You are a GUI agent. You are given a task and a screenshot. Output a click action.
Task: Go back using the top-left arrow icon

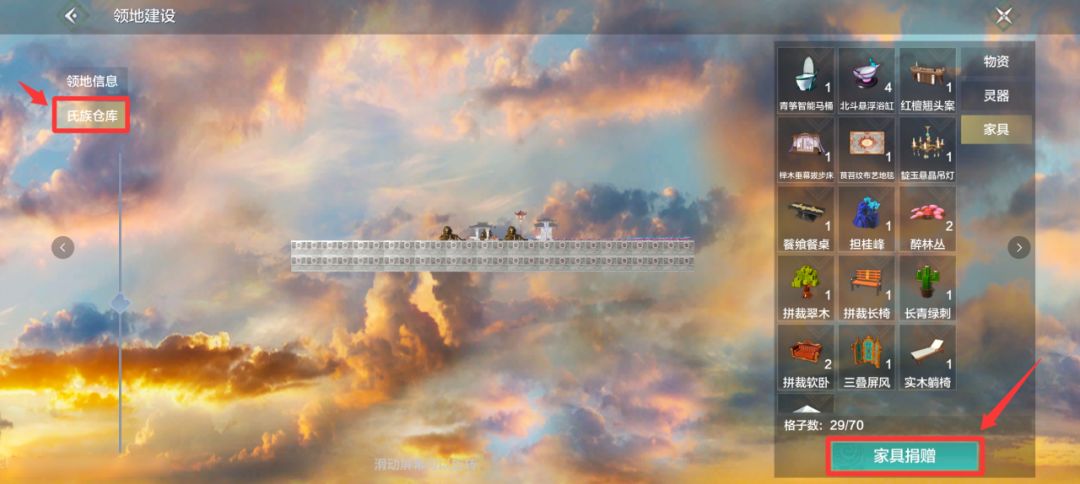tap(74, 16)
